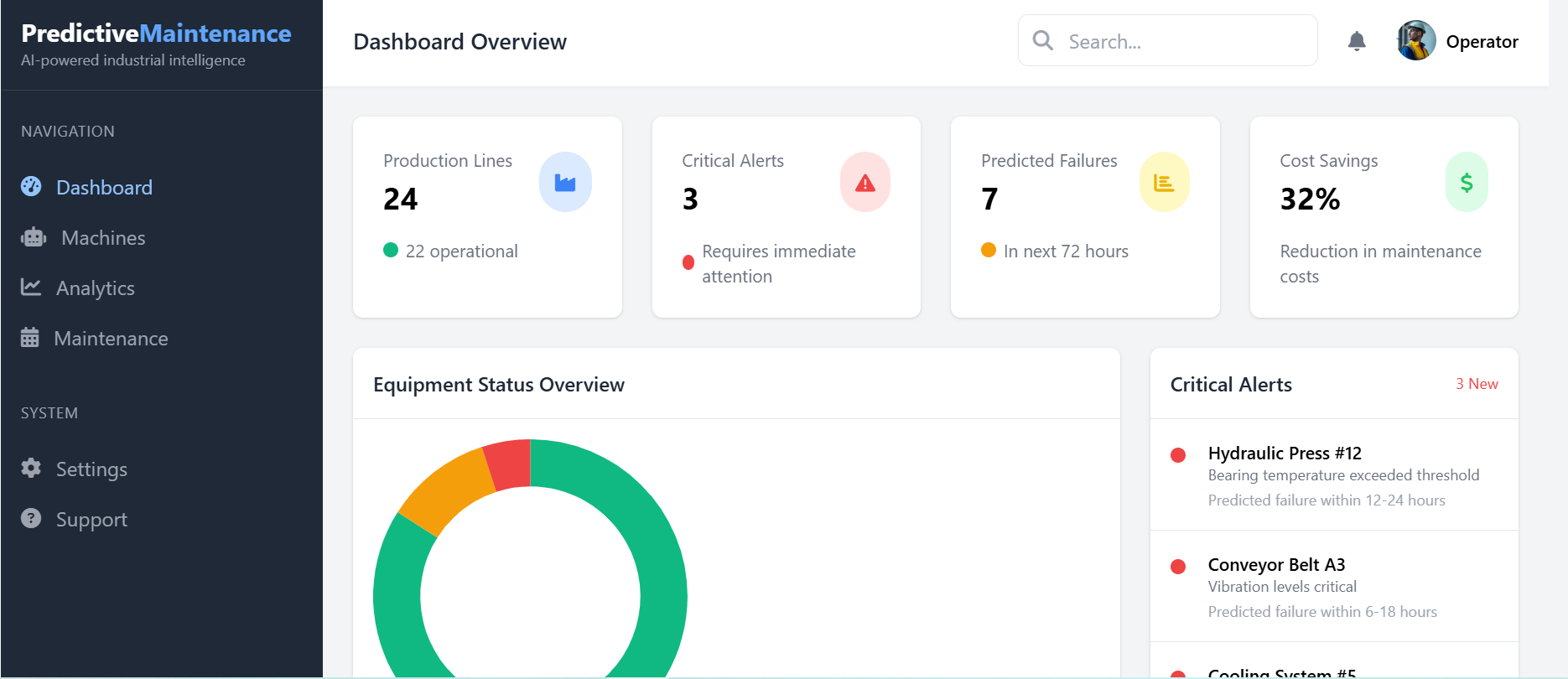Click the Analytics chart-line icon
The height and width of the screenshot is (679, 1568).
[31, 287]
